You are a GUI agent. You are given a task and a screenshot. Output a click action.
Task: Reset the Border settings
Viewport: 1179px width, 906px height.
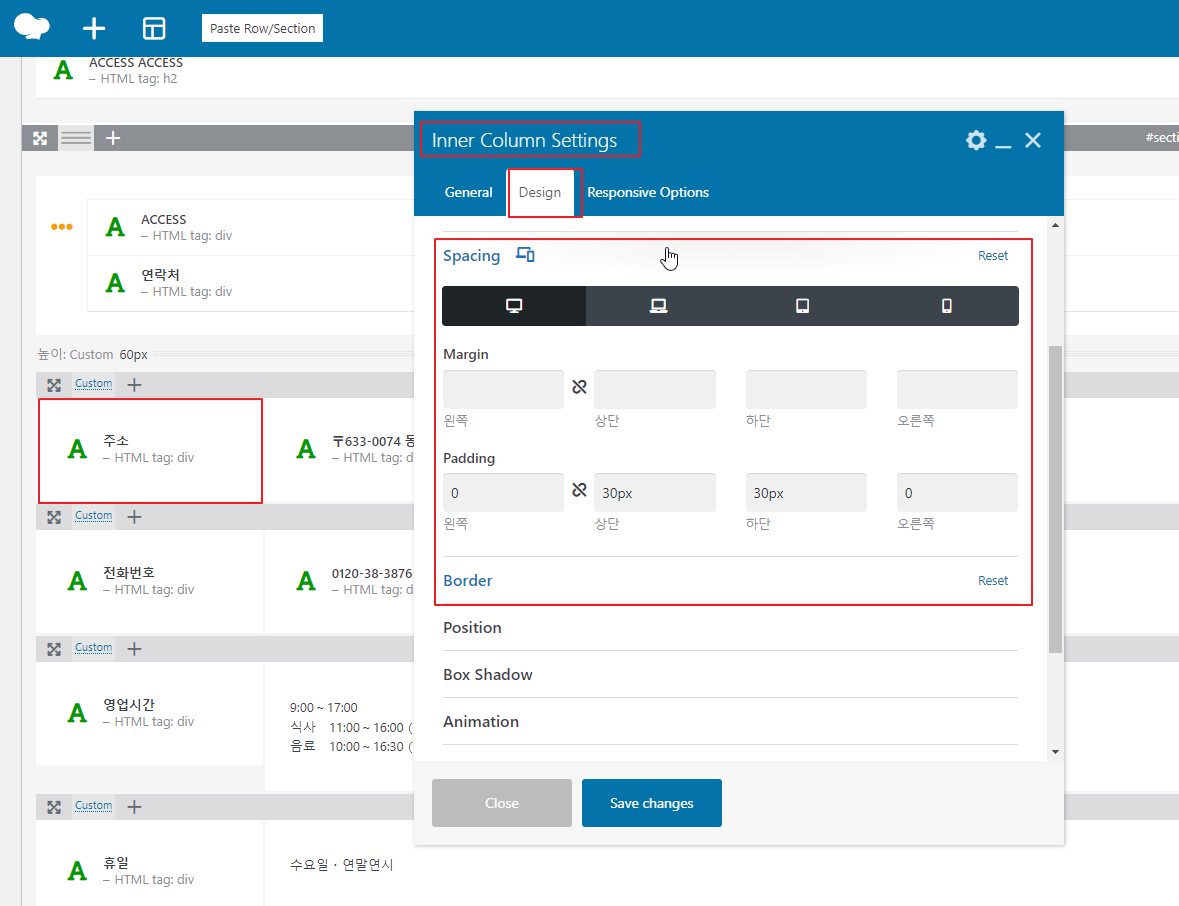pyautogui.click(x=993, y=580)
